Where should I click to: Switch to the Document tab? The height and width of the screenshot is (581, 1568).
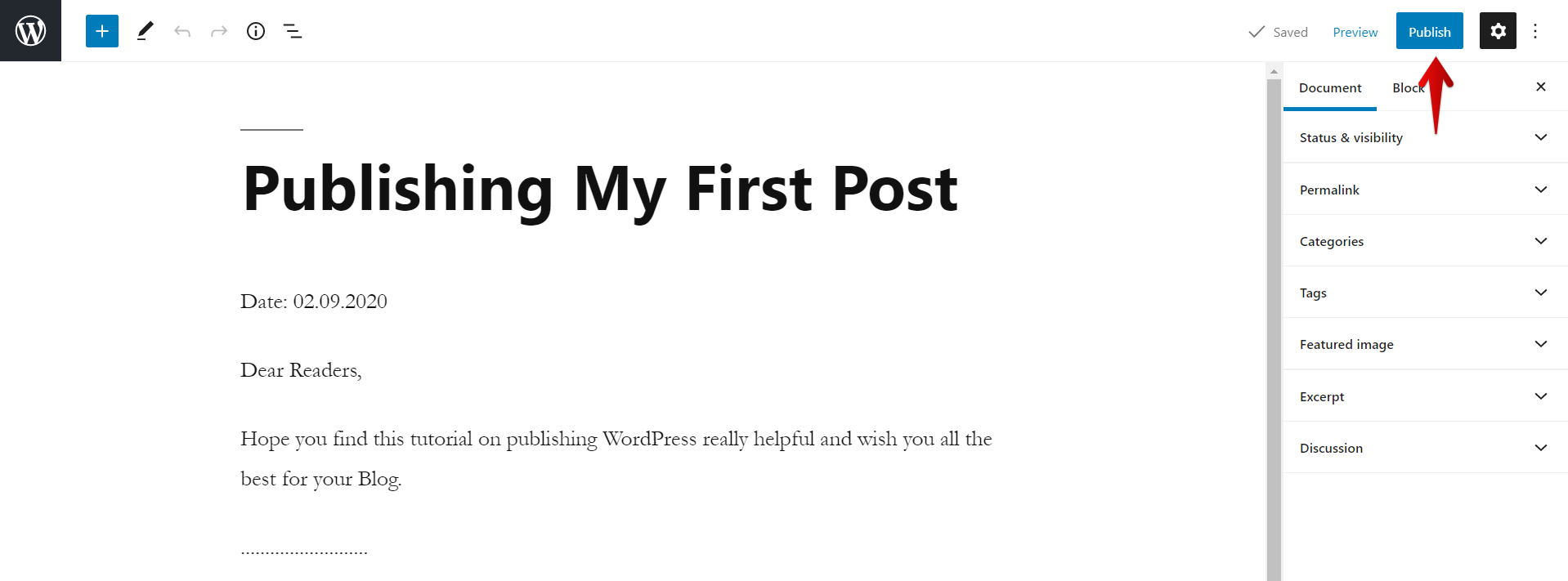(x=1330, y=87)
